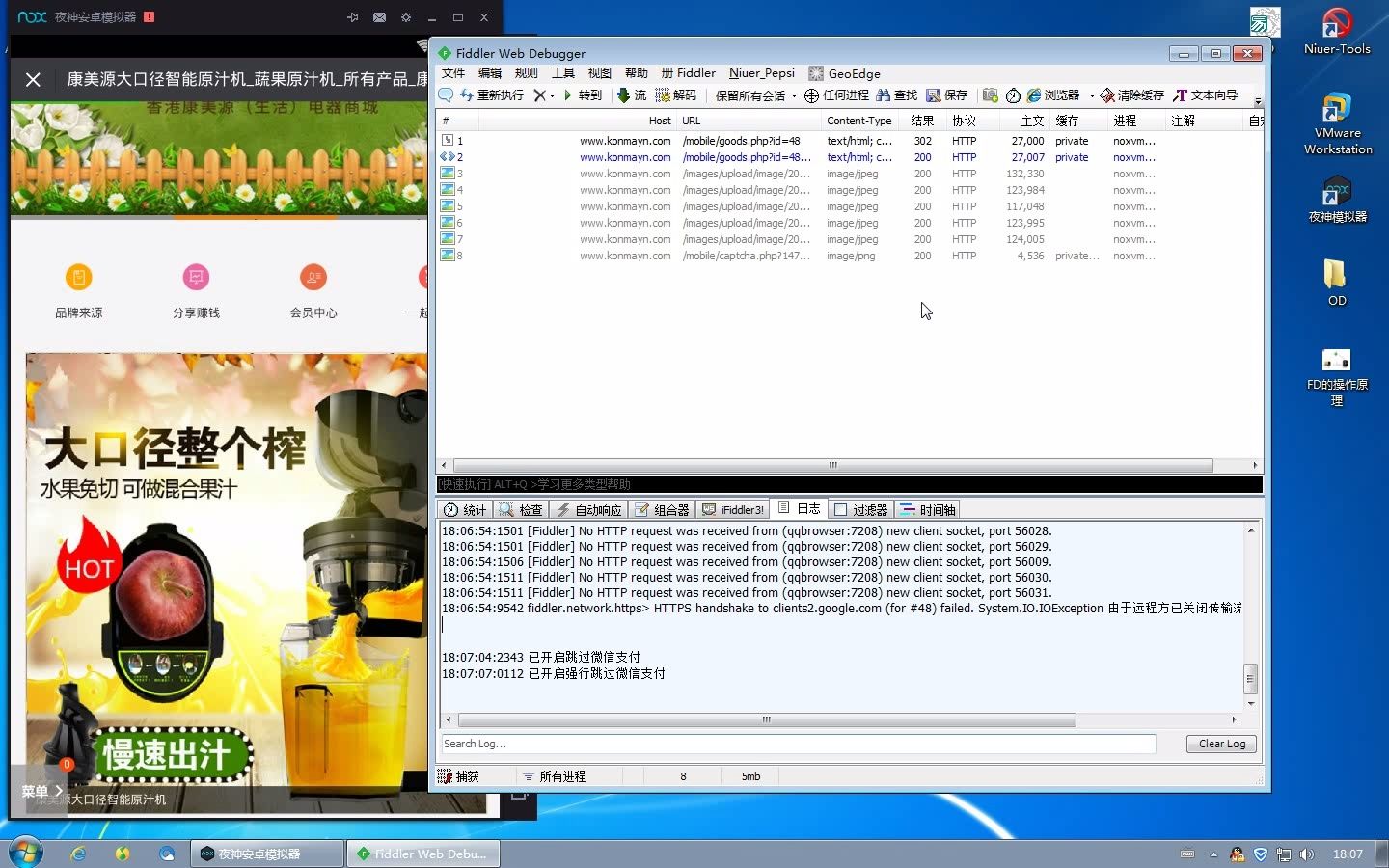Open 保留所有会话 dropdown
Image resolution: width=1389 pixels, height=868 pixels.
click(x=756, y=95)
